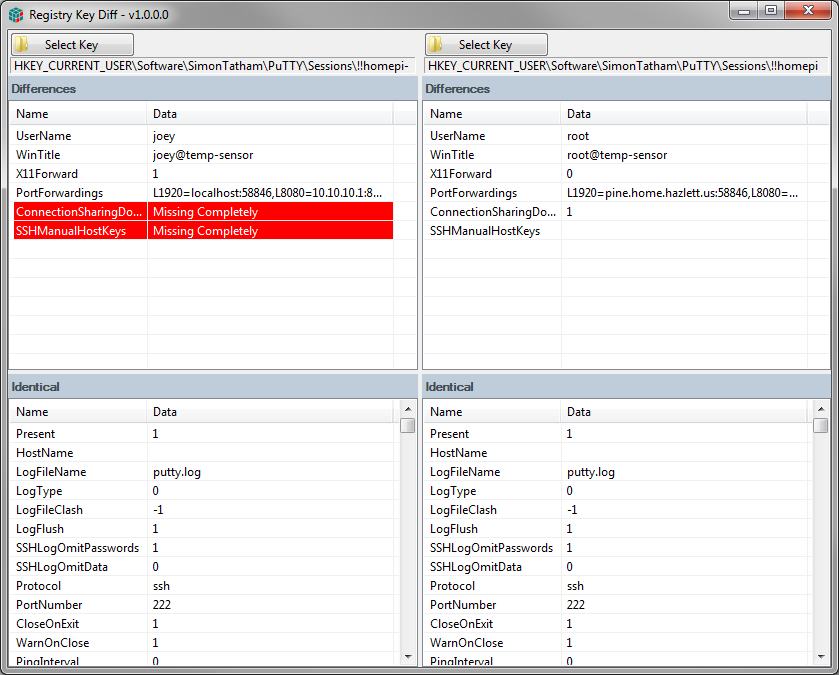Click the left Identical list scrollbar thumb
The image size is (839, 675).
pyautogui.click(x=407, y=426)
